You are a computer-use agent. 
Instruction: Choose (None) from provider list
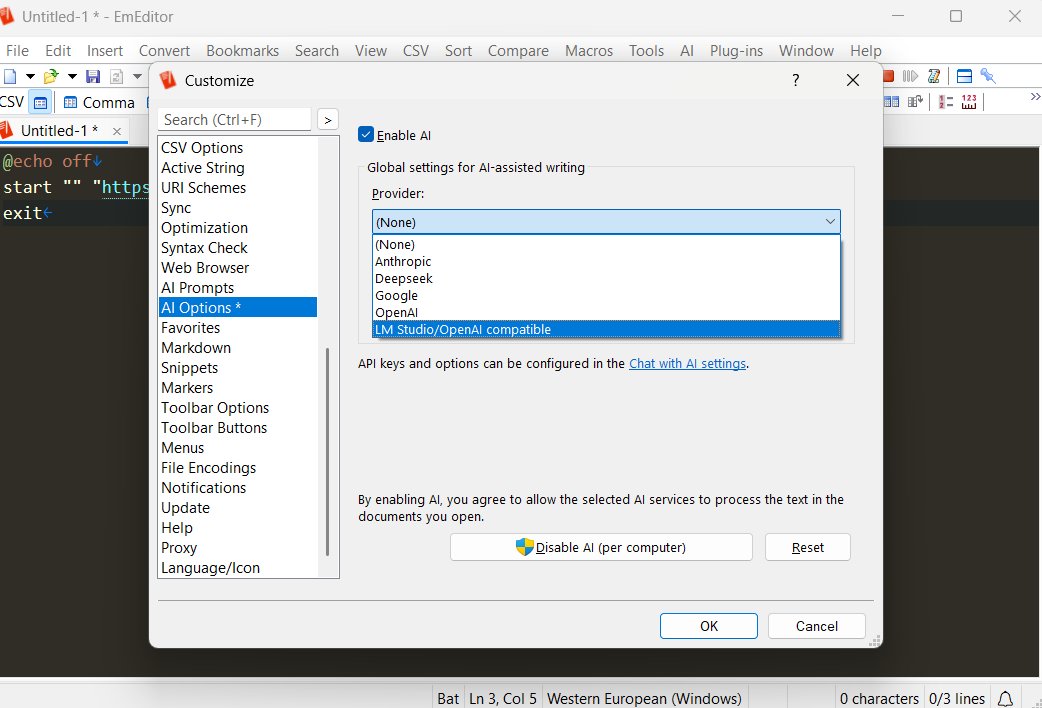coord(606,245)
